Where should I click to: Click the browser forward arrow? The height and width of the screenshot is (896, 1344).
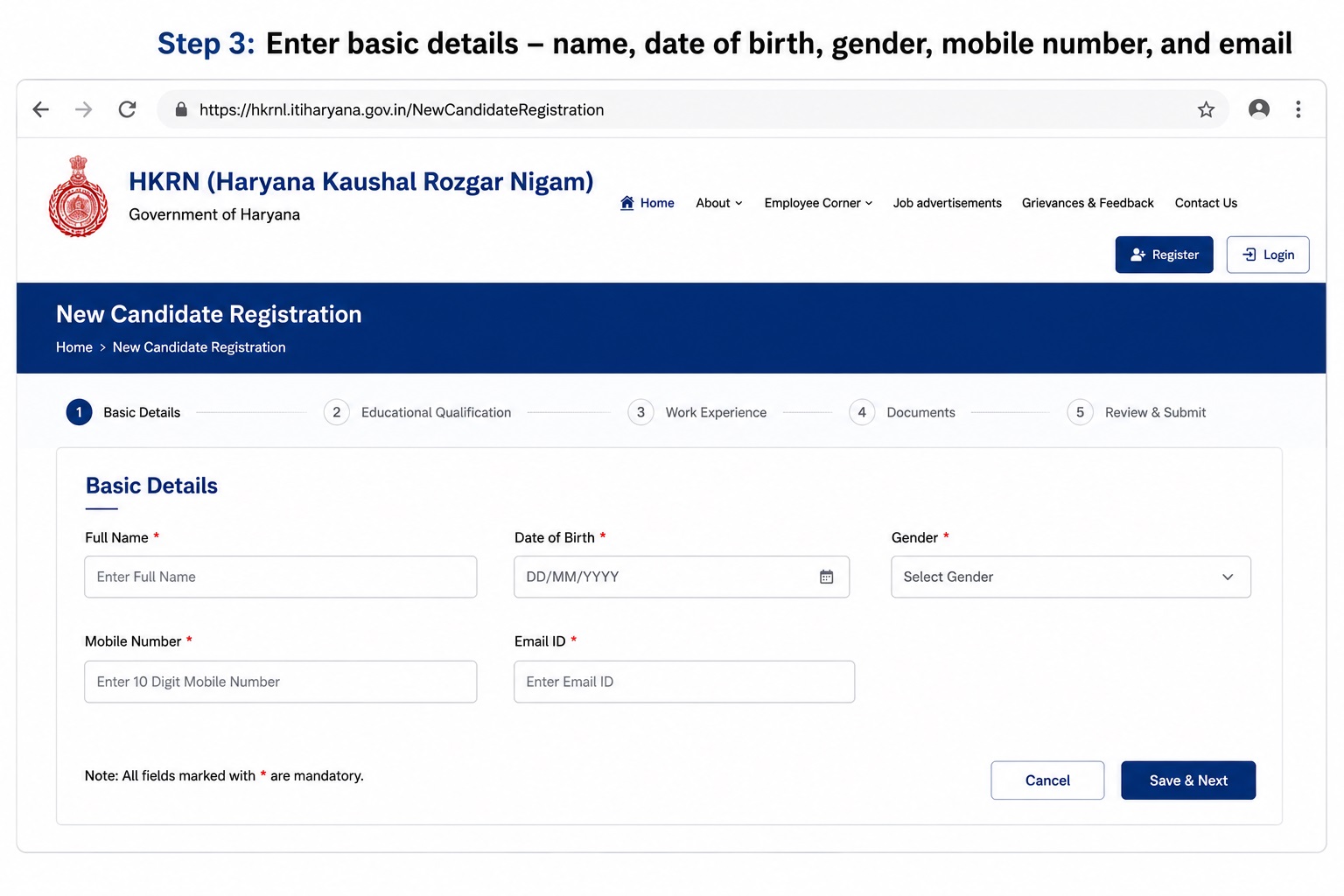coord(84,109)
